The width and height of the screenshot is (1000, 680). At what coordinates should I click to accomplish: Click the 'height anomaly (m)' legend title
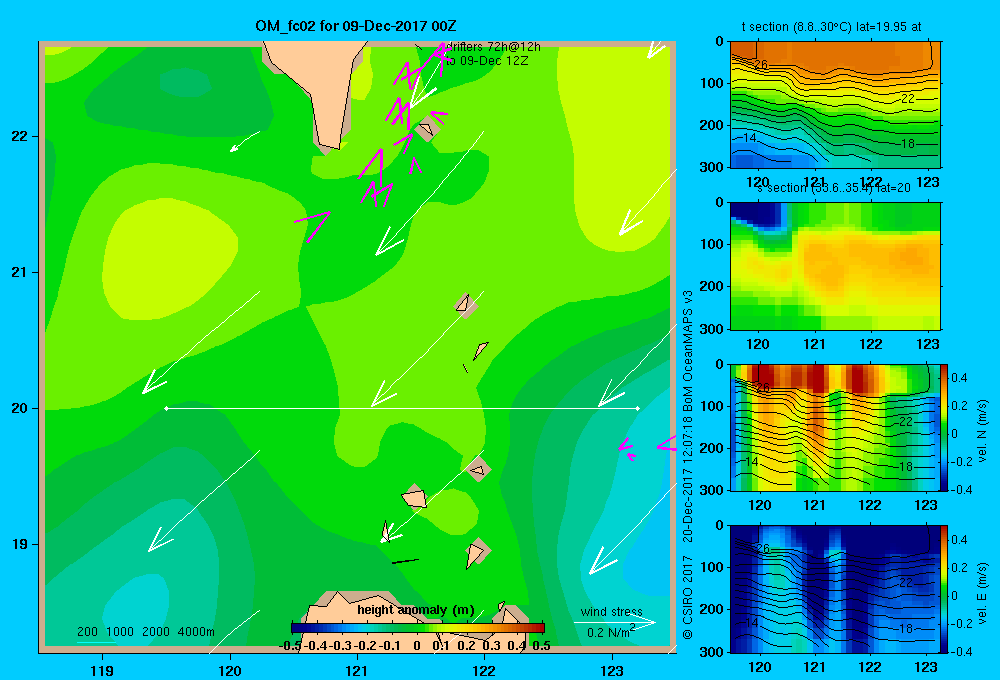coord(416,610)
